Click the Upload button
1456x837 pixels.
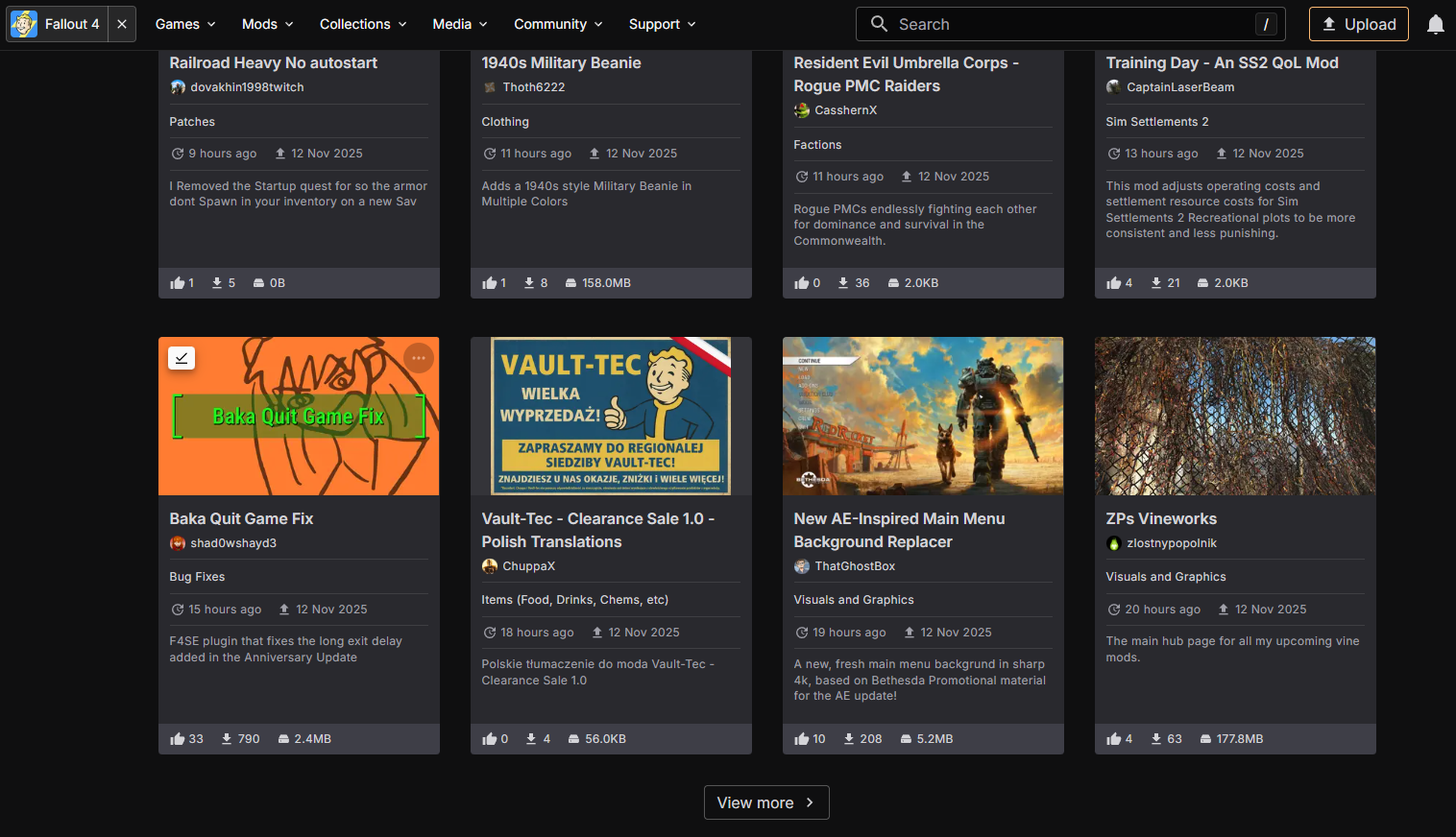(x=1359, y=24)
